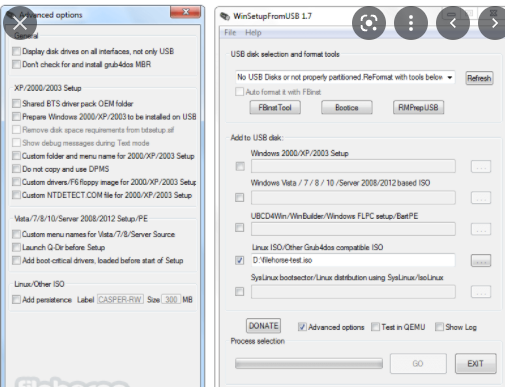Close the Advanced options window

point(185,12)
